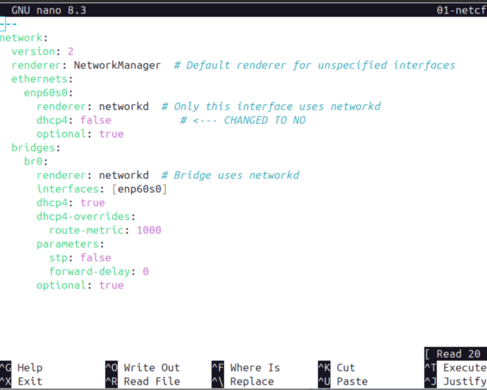Click the 'parameters:' key
Viewport: 487px width, 390px height.
tap(70, 244)
